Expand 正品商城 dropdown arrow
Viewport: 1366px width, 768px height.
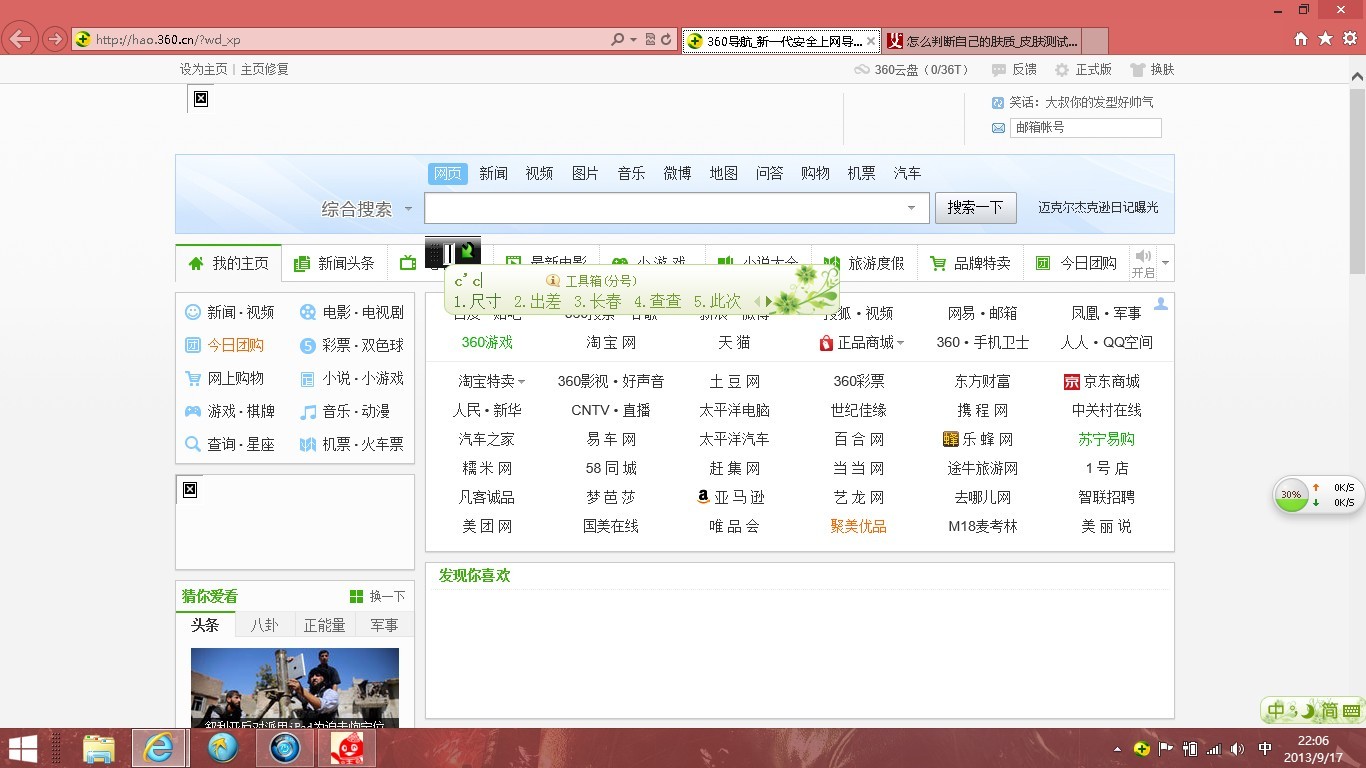pyautogui.click(x=900, y=343)
